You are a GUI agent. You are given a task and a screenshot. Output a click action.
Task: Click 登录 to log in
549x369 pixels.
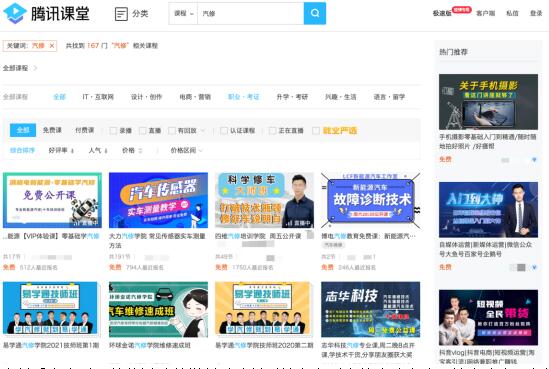tap(536, 13)
